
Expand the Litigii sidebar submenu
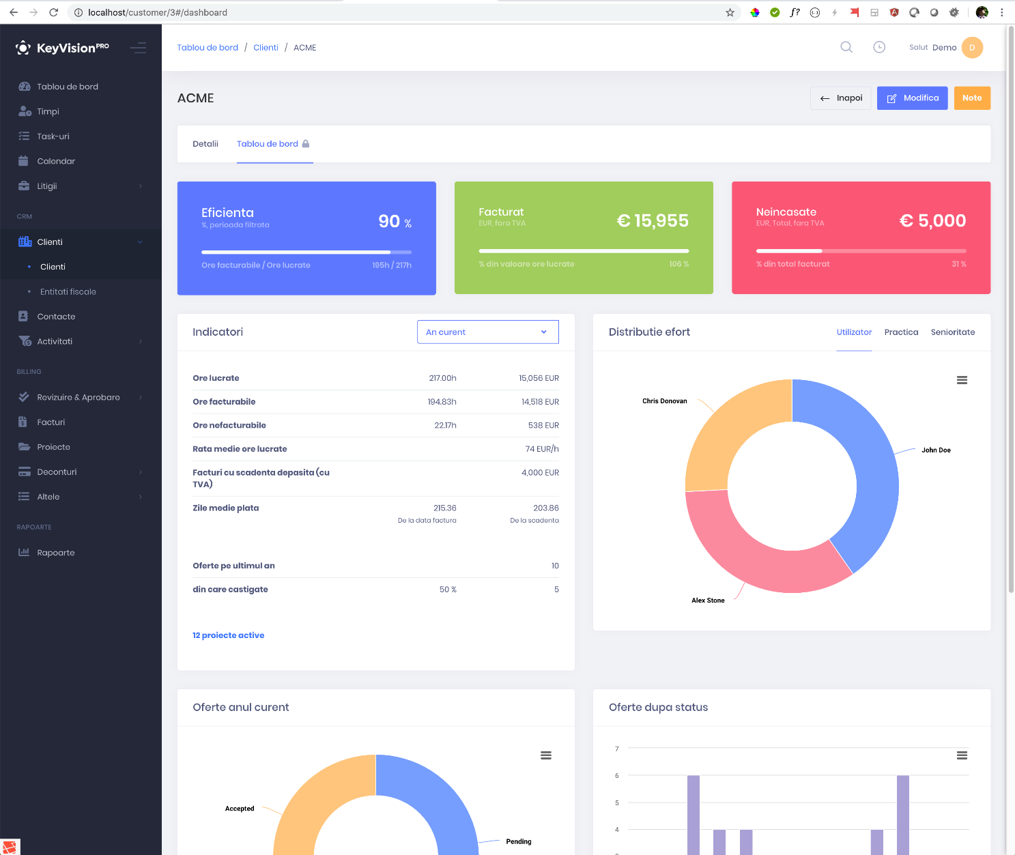[x=81, y=186]
